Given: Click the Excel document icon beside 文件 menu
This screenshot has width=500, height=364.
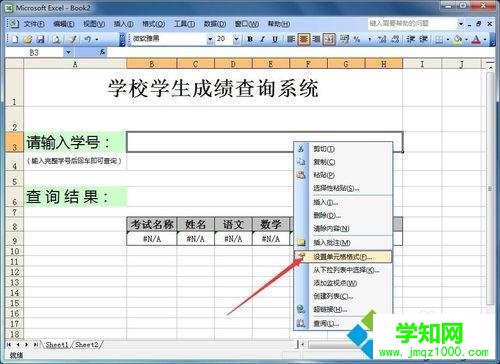Looking at the screenshot, I should (13, 23).
